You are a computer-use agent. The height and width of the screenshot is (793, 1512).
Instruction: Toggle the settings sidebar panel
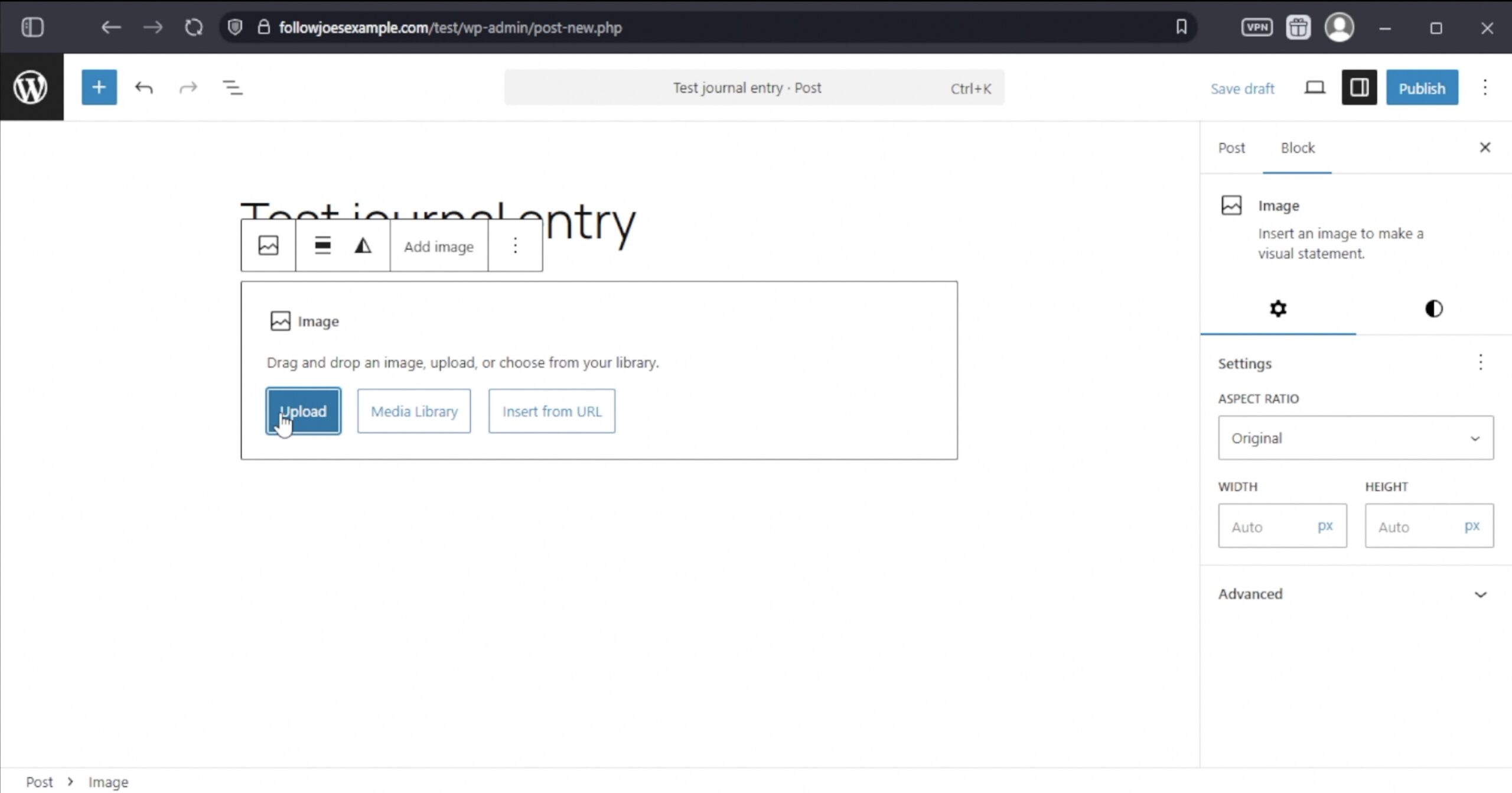pyautogui.click(x=1358, y=87)
